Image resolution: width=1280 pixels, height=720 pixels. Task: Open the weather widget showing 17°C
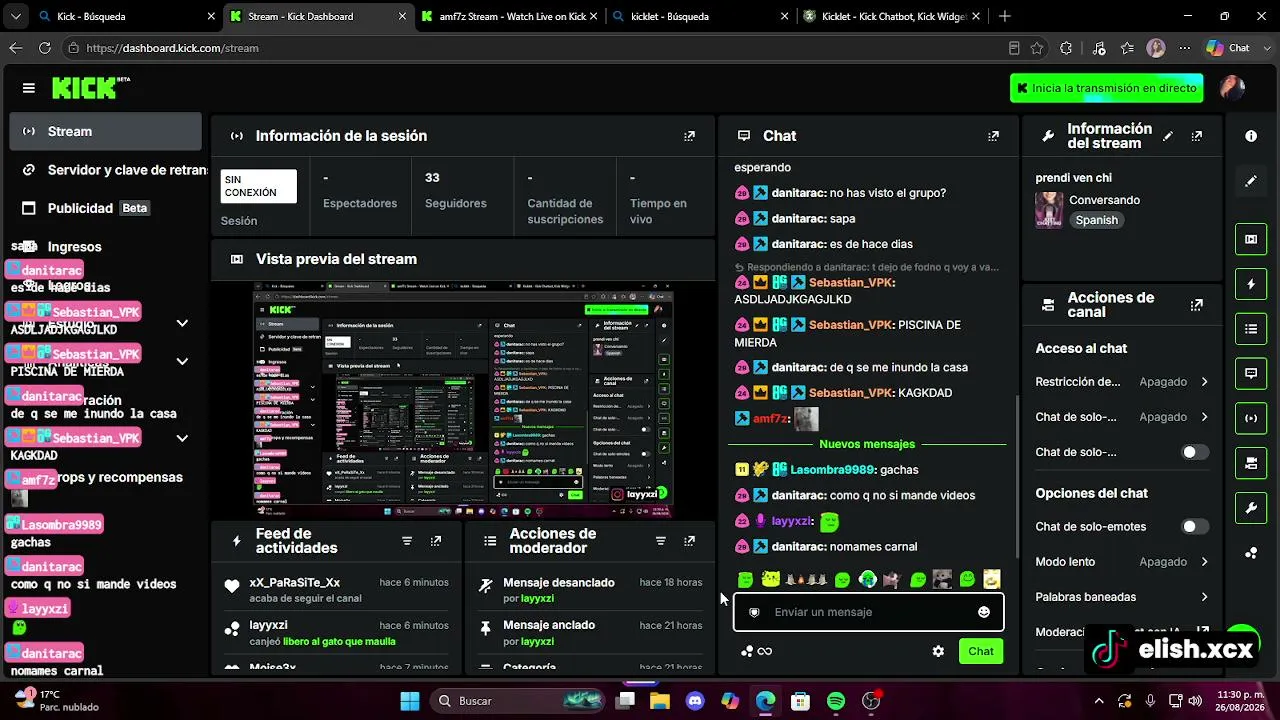coord(56,700)
